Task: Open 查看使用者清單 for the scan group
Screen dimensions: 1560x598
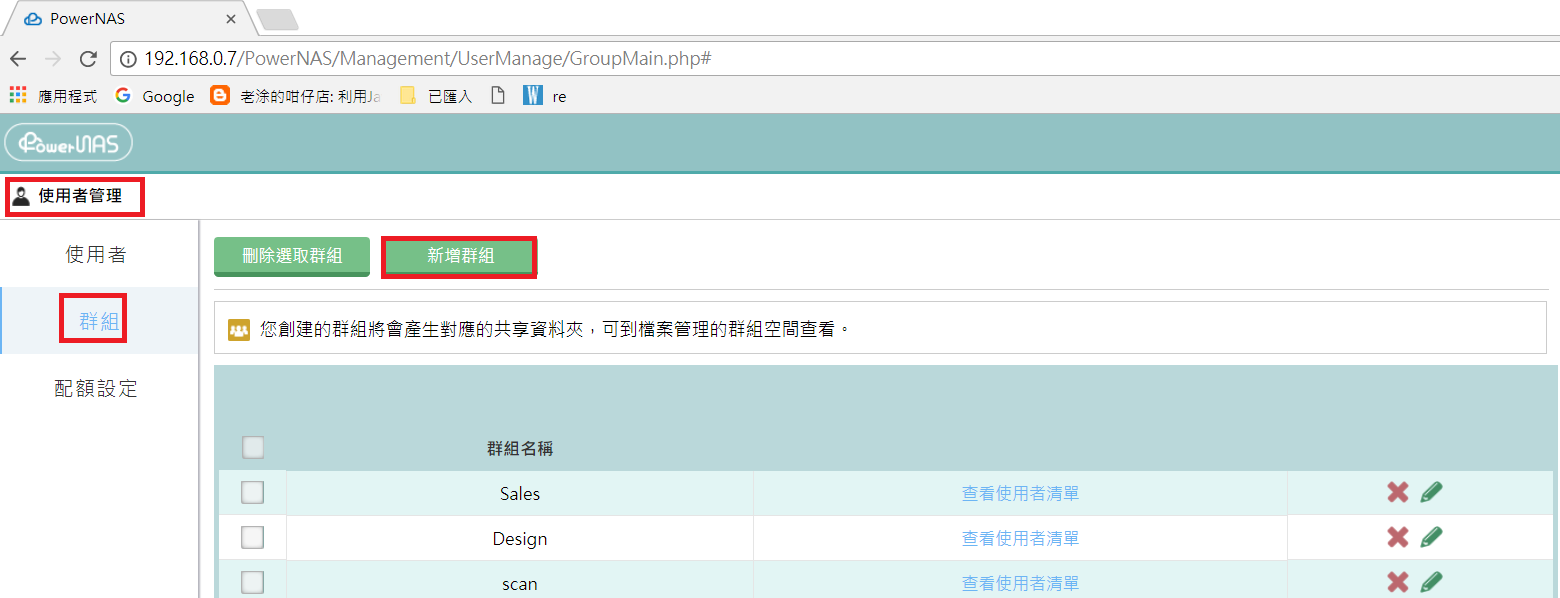Action: click(x=1019, y=581)
